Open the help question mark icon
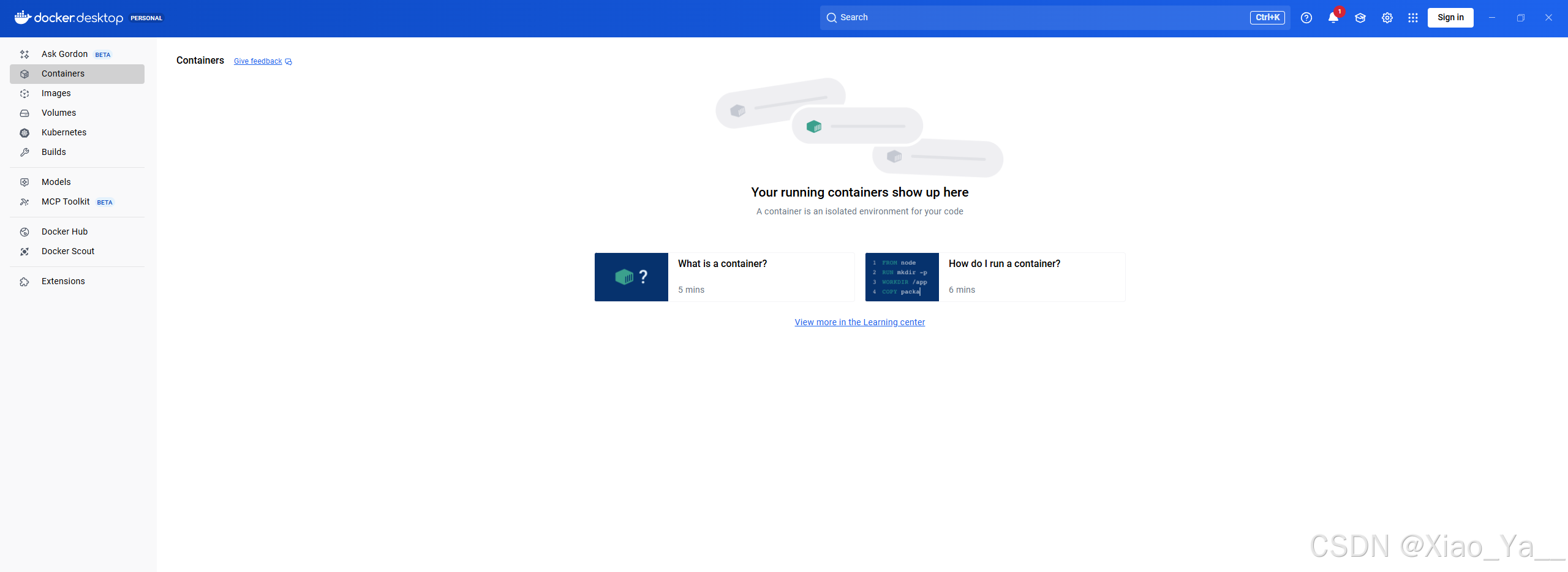Viewport: 1568px width, 572px height. (1306, 18)
